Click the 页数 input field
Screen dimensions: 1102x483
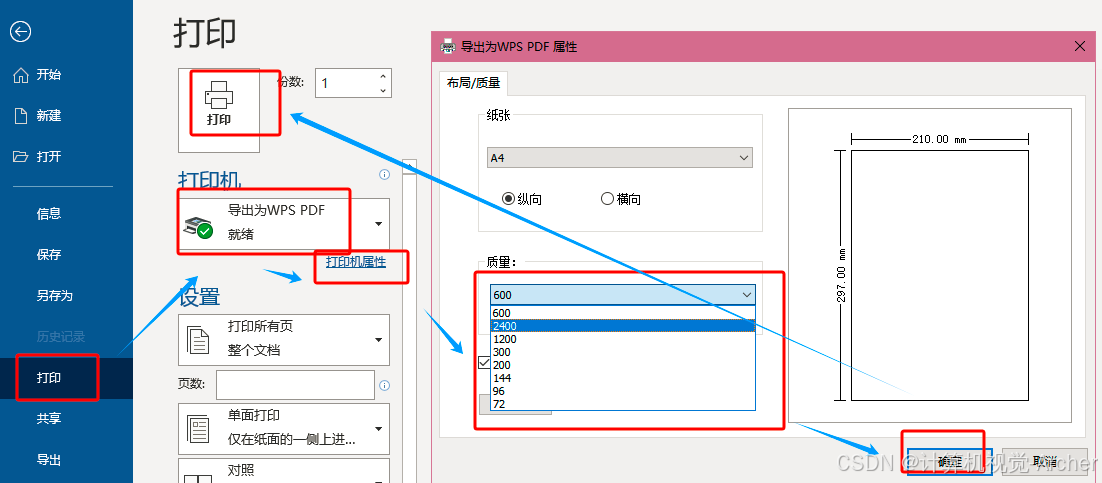click(295, 385)
